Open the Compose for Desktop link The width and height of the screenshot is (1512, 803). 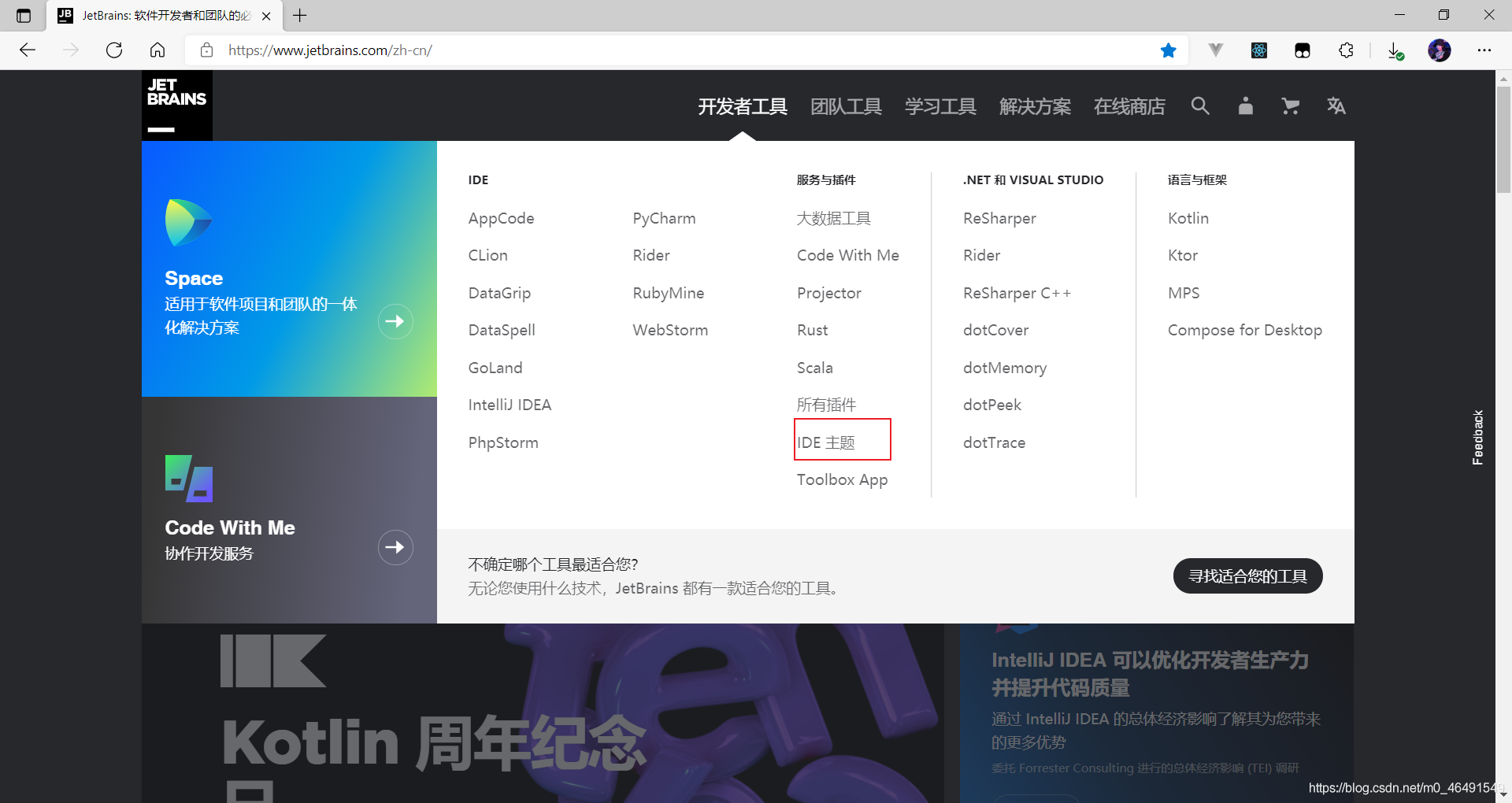1244,330
